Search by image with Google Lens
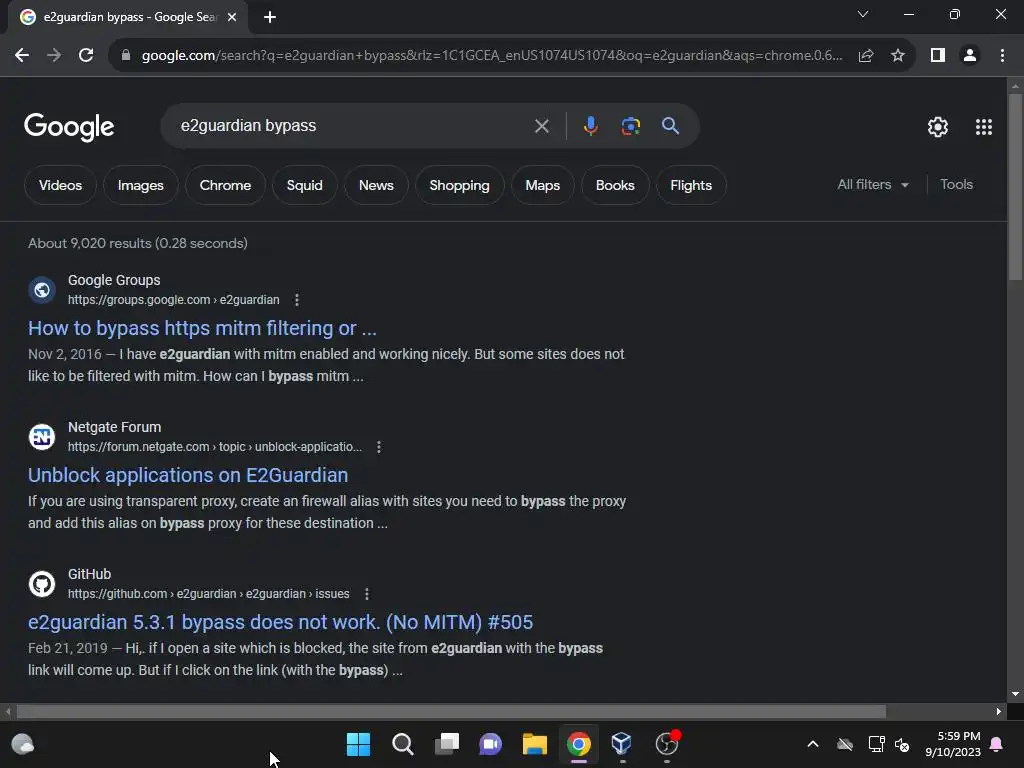The height and width of the screenshot is (768, 1024). click(x=631, y=125)
